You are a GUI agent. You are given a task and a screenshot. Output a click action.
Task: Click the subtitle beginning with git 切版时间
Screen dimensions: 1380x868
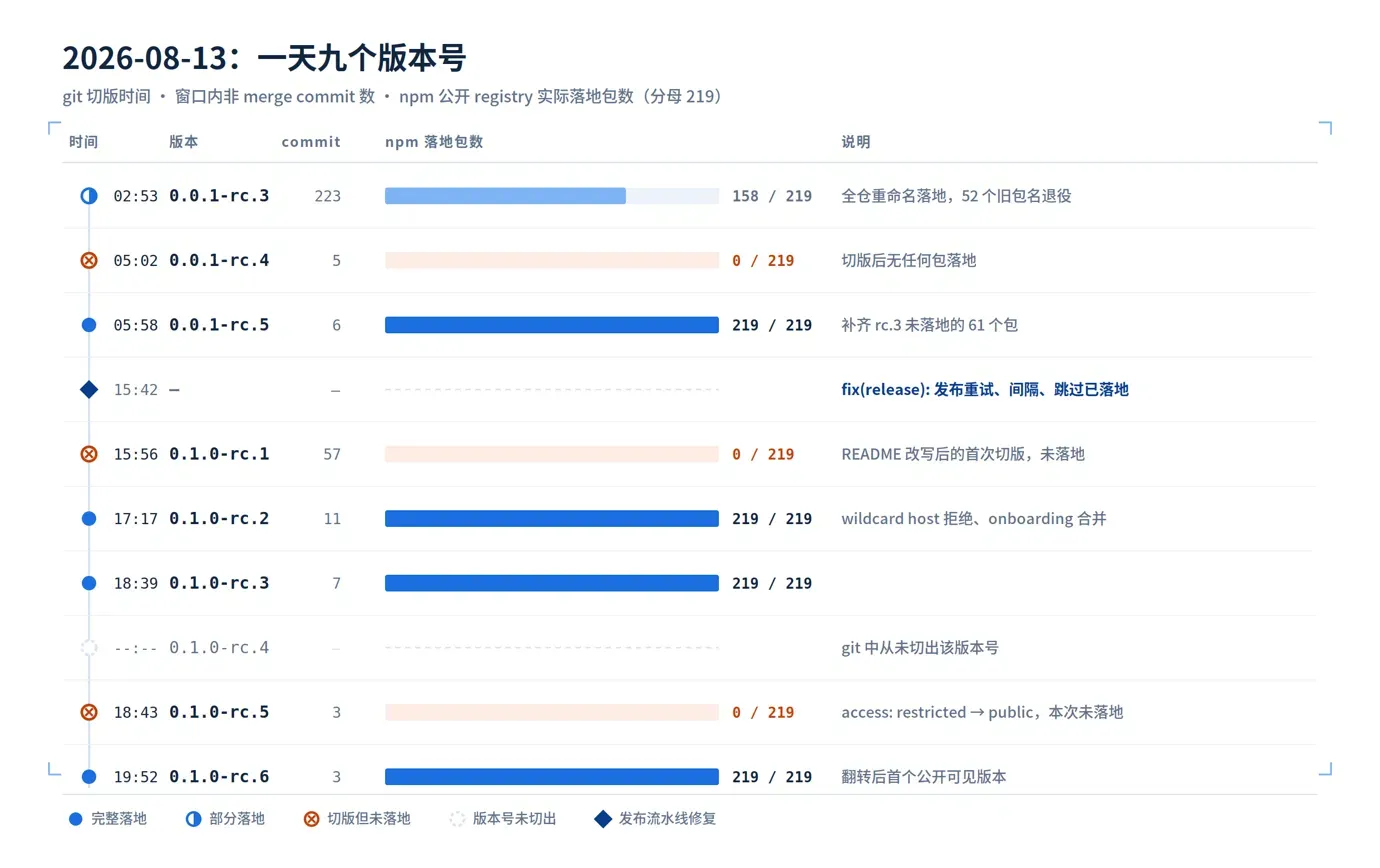(x=392, y=96)
